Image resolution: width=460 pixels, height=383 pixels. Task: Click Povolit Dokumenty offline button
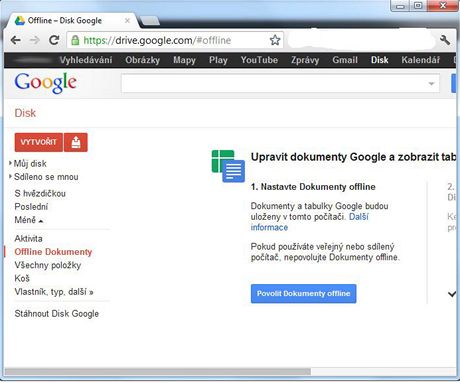coord(303,294)
